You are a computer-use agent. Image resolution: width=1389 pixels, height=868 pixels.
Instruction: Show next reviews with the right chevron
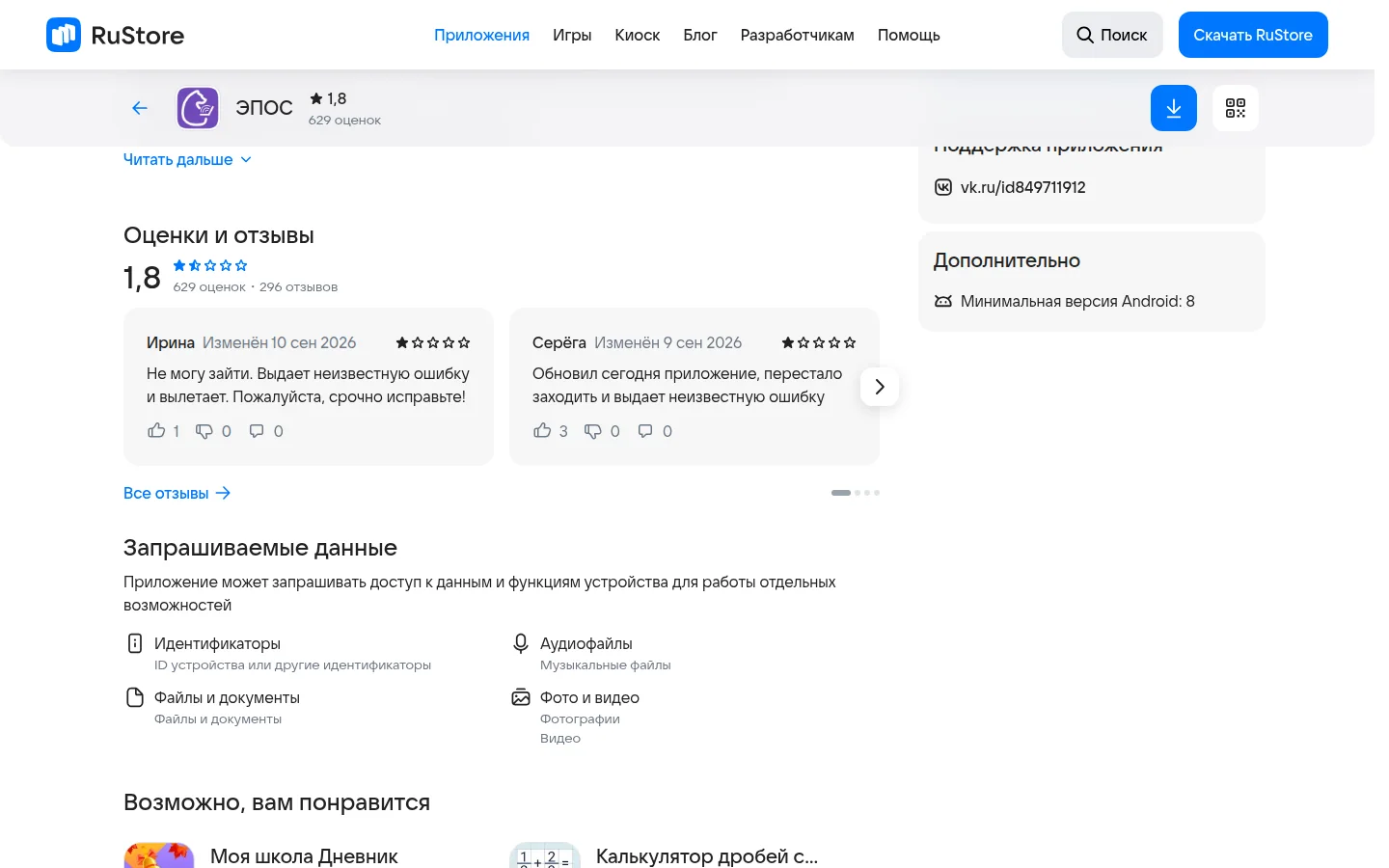[880, 387]
